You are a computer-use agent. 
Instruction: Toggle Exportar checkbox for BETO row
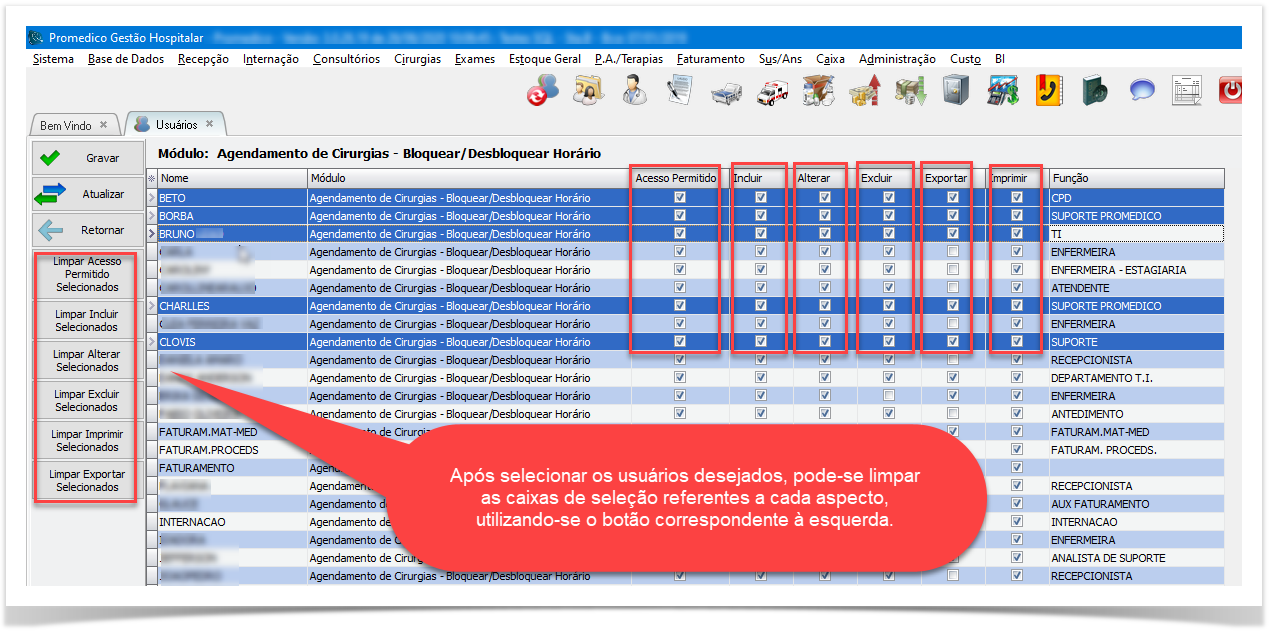pos(953,198)
